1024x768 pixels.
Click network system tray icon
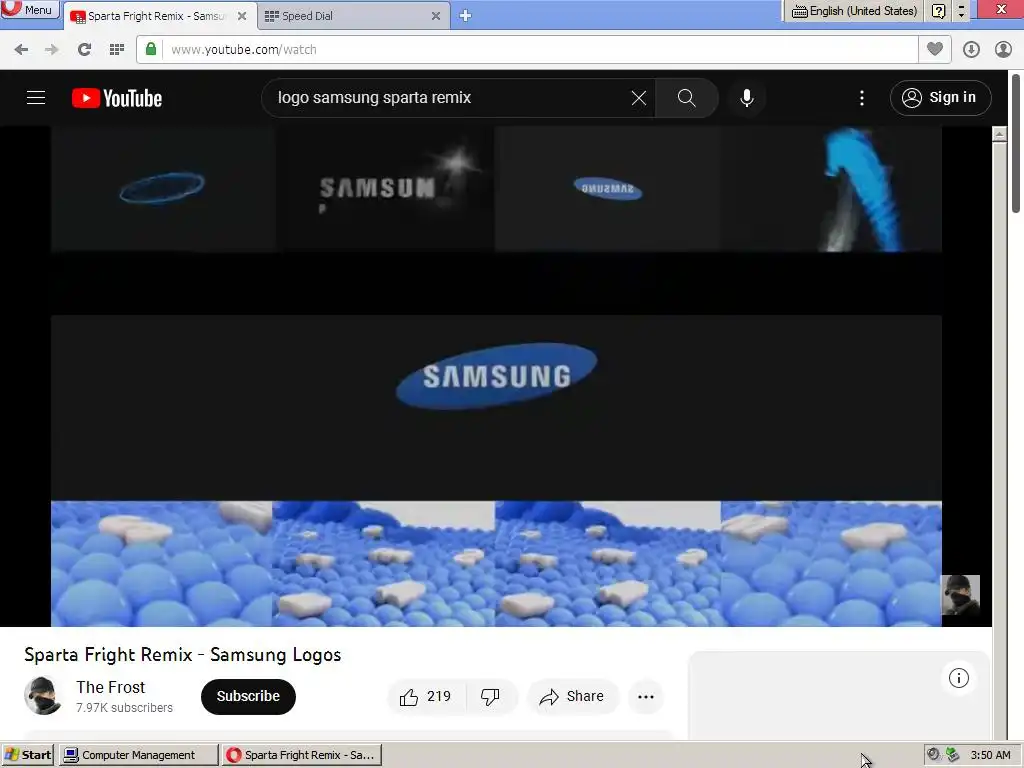(x=953, y=755)
